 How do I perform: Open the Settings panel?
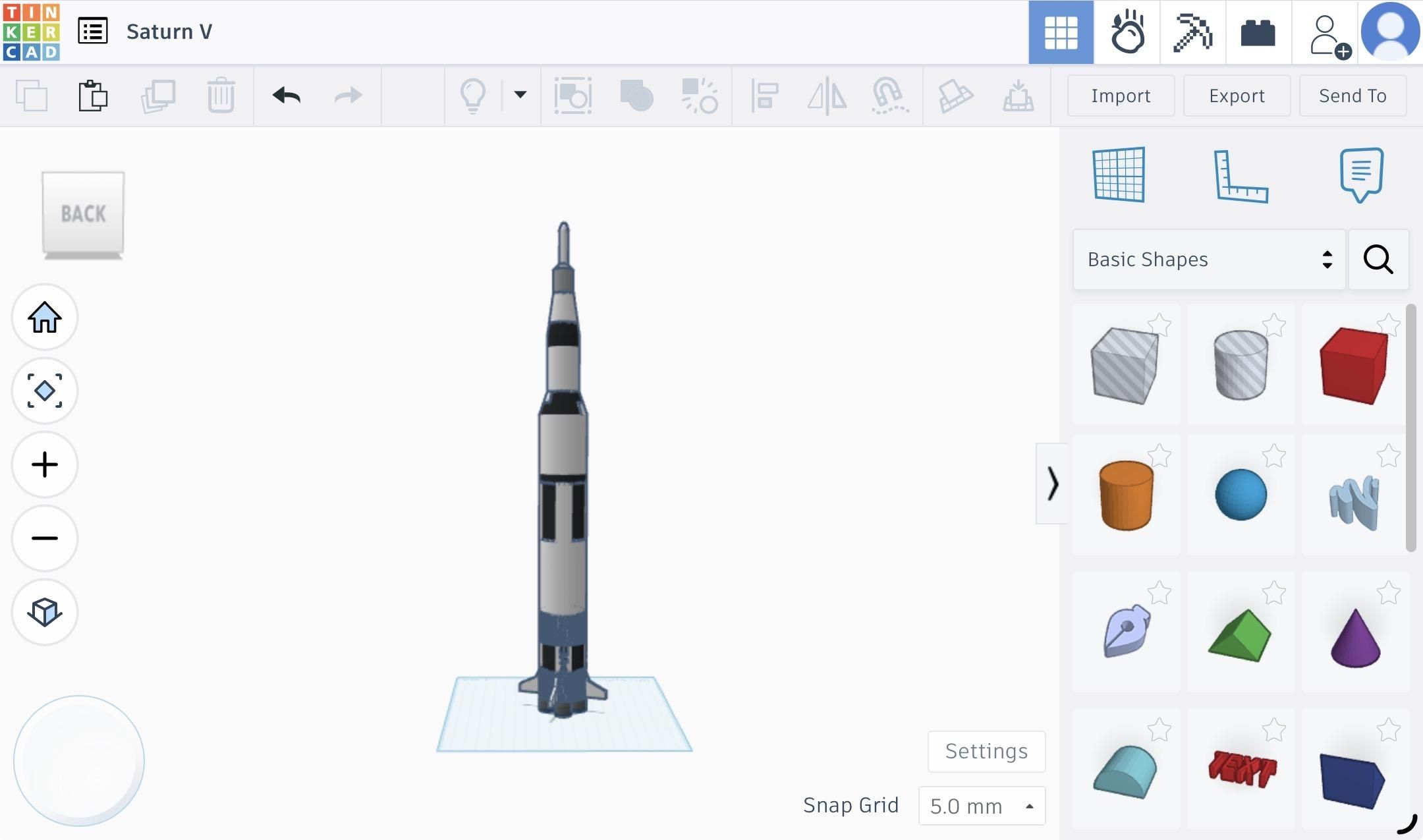click(986, 751)
